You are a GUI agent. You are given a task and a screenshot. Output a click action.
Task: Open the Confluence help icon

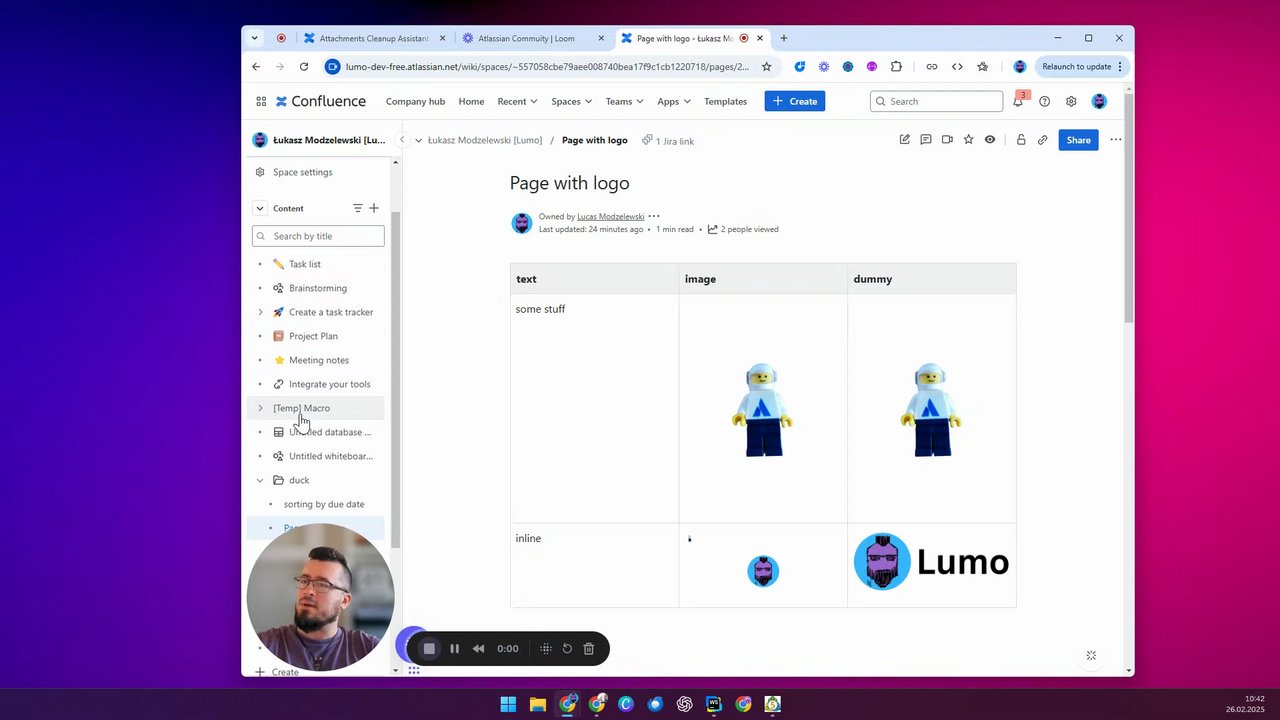pos(1044,101)
